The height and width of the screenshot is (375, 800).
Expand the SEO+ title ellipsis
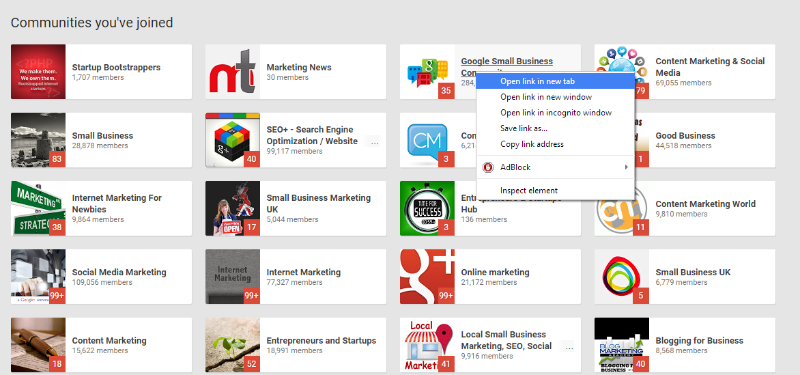(x=374, y=142)
